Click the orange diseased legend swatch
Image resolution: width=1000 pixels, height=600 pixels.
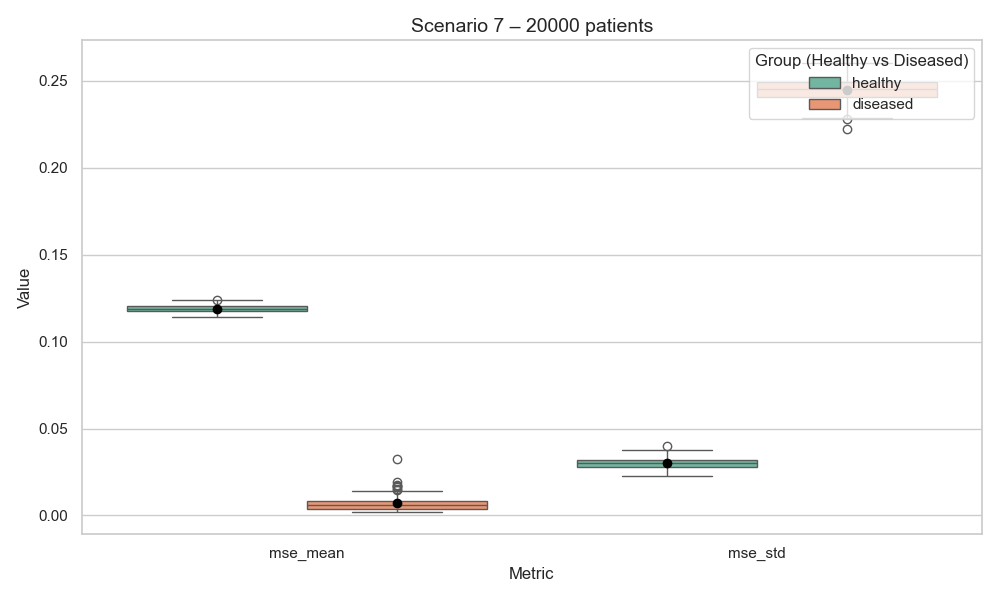click(824, 104)
